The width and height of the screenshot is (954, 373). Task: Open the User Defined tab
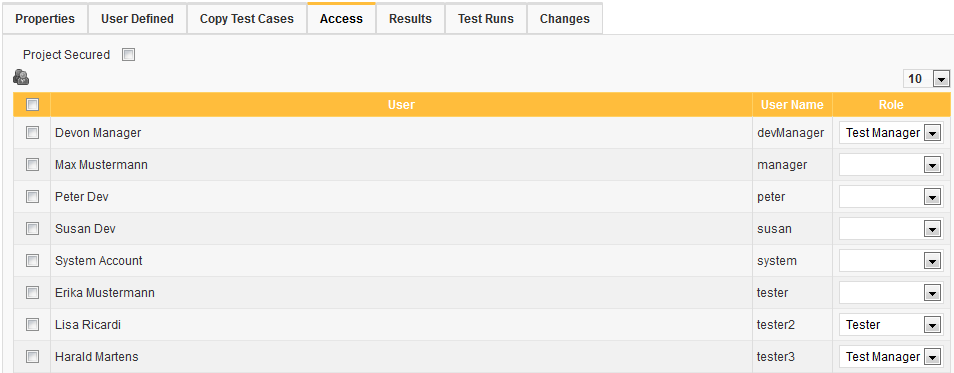138,19
